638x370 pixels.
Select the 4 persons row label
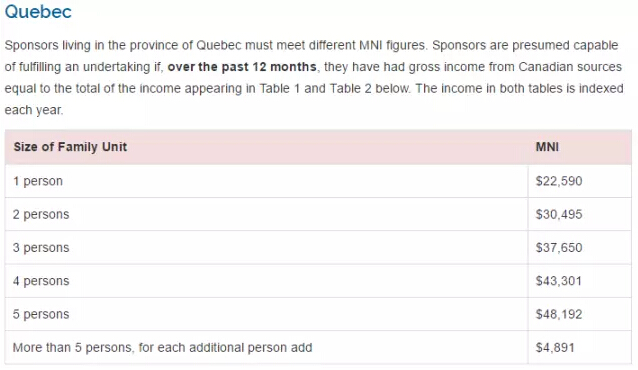tap(41, 281)
